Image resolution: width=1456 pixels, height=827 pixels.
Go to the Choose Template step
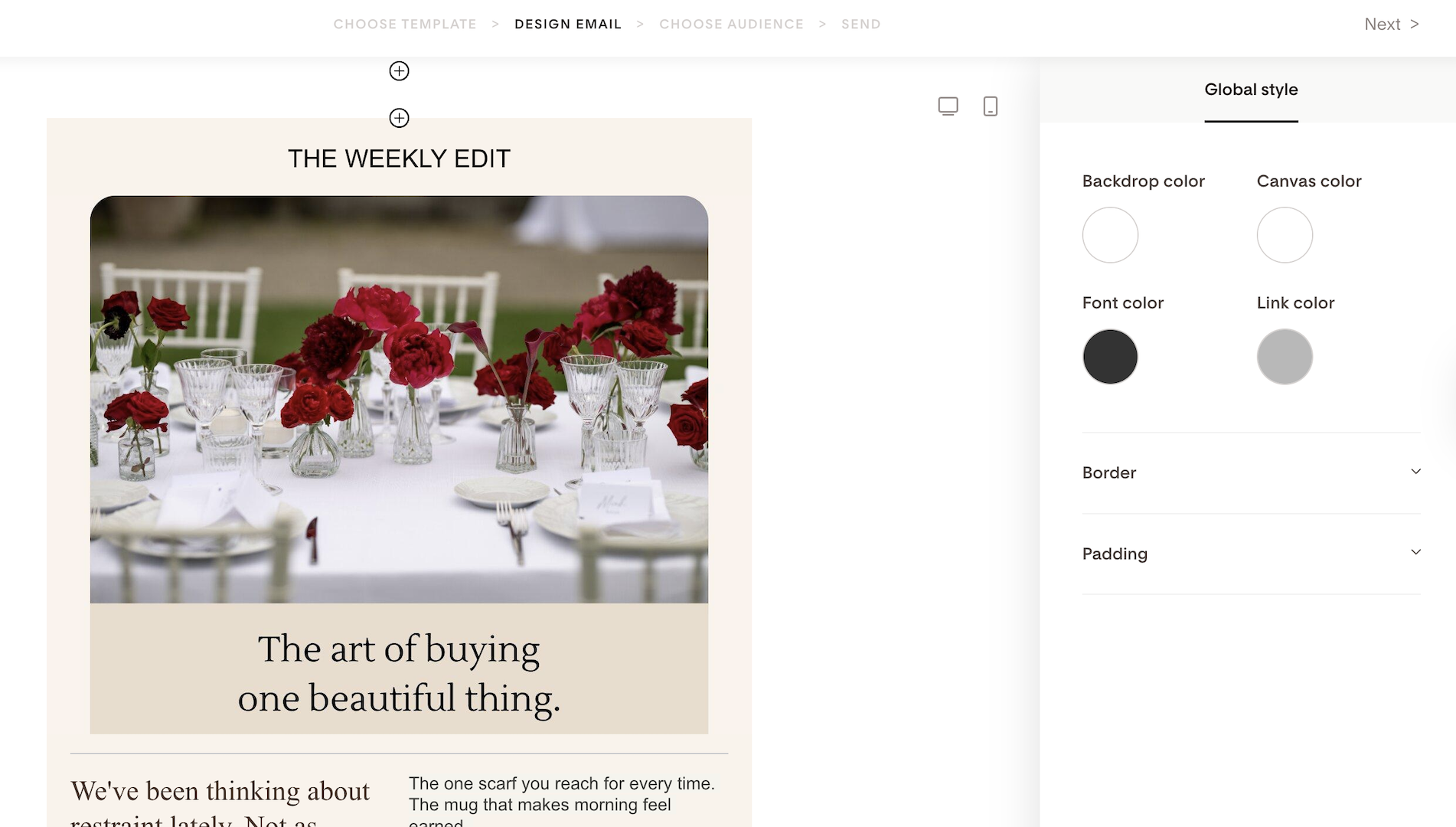tap(405, 25)
